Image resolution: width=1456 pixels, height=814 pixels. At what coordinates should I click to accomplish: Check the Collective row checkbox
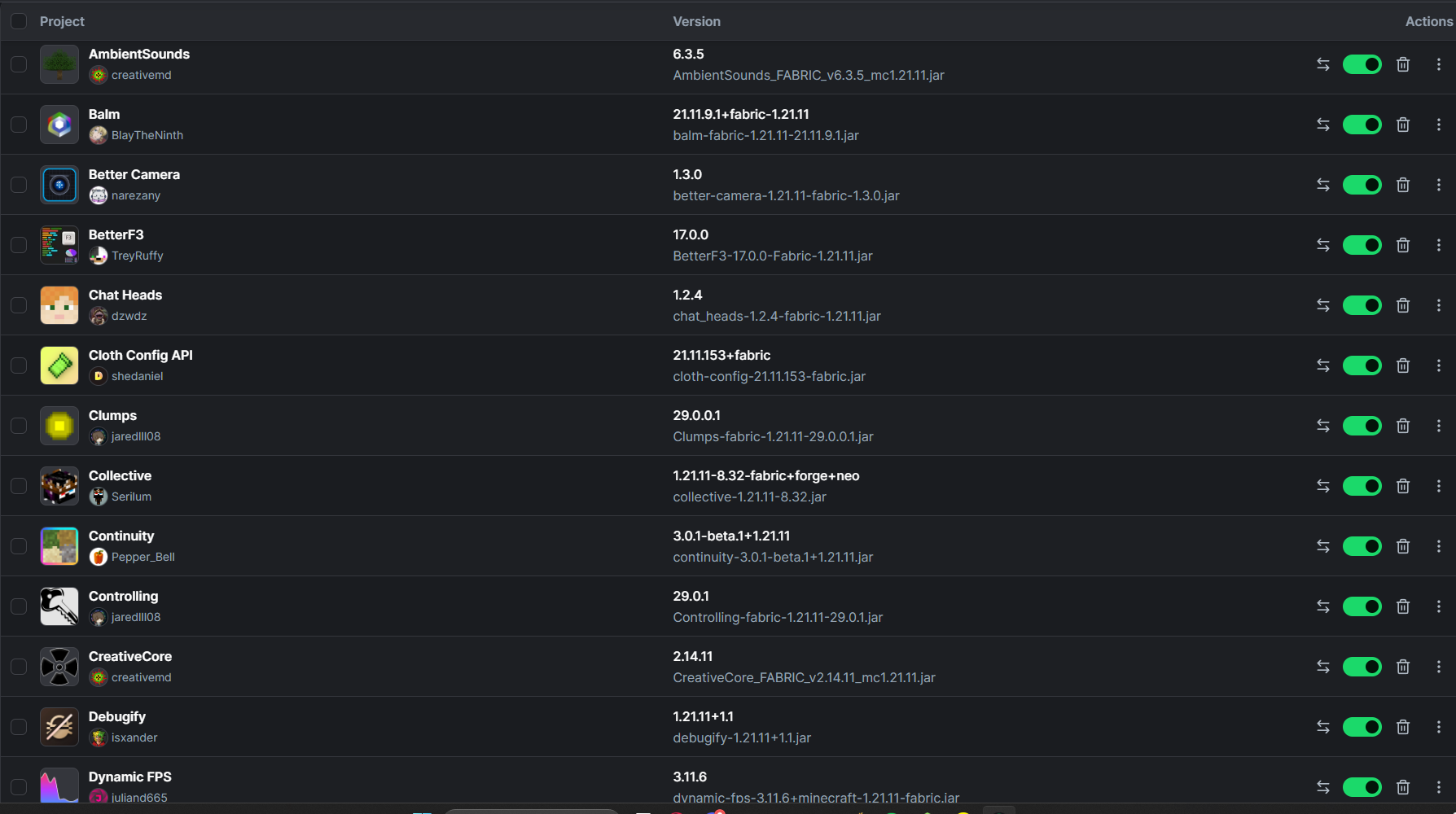pos(19,486)
